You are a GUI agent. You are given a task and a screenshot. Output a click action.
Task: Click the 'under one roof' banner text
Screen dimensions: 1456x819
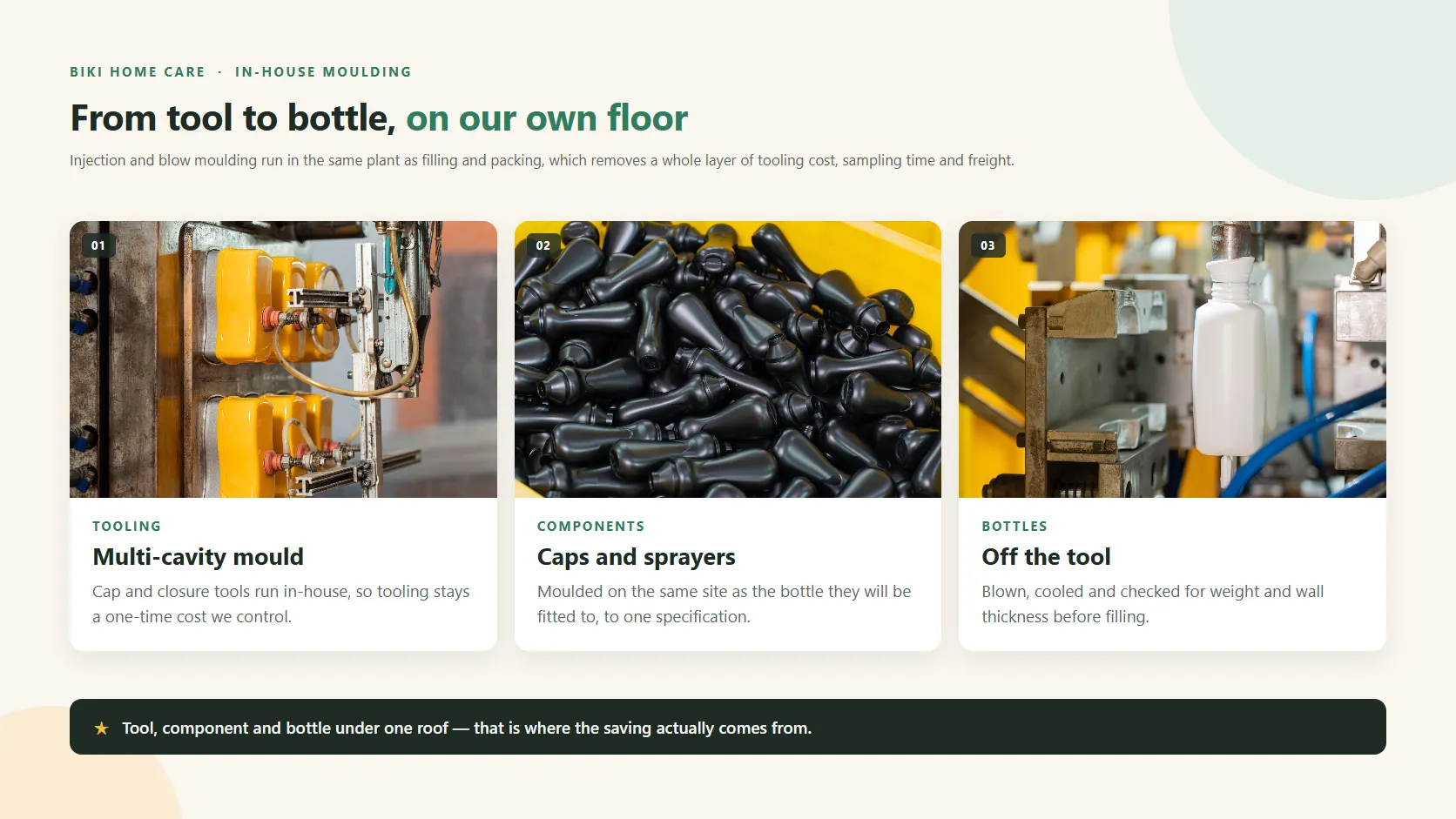pyautogui.click(x=467, y=728)
